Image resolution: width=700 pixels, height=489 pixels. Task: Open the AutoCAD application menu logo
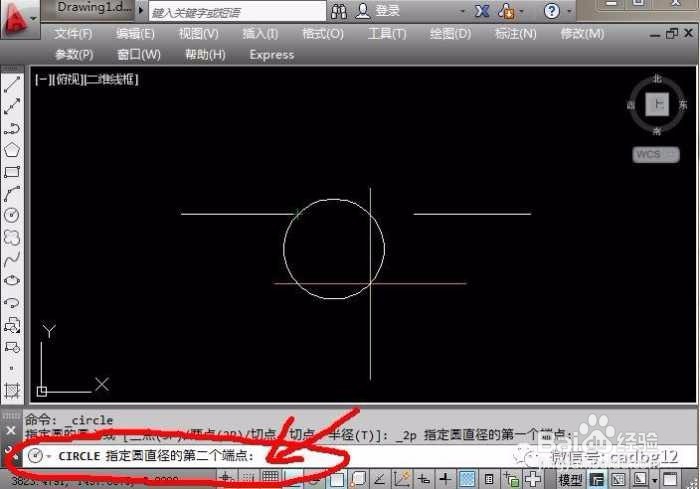(15, 19)
